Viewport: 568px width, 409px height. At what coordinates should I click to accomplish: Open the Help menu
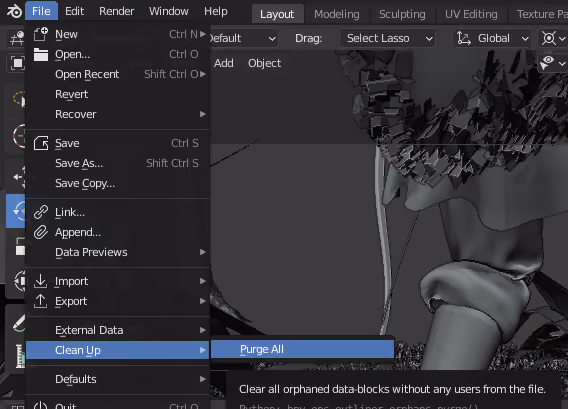[216, 11]
